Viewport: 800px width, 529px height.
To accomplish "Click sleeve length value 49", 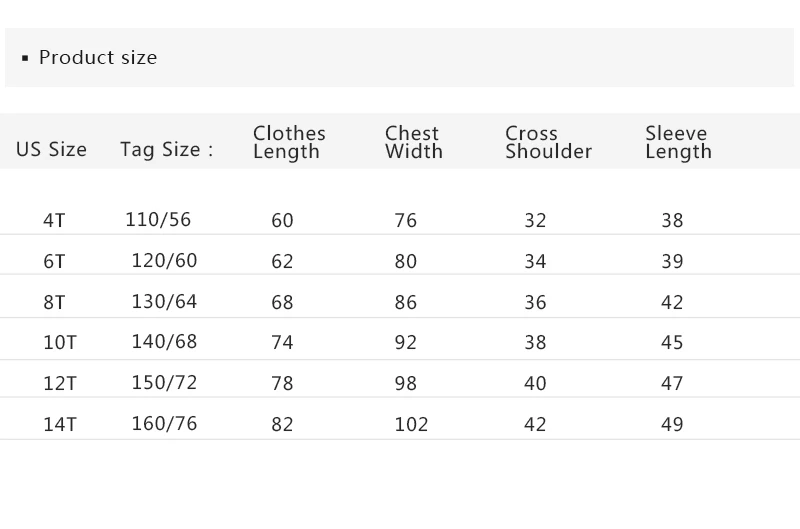I will click(672, 425).
